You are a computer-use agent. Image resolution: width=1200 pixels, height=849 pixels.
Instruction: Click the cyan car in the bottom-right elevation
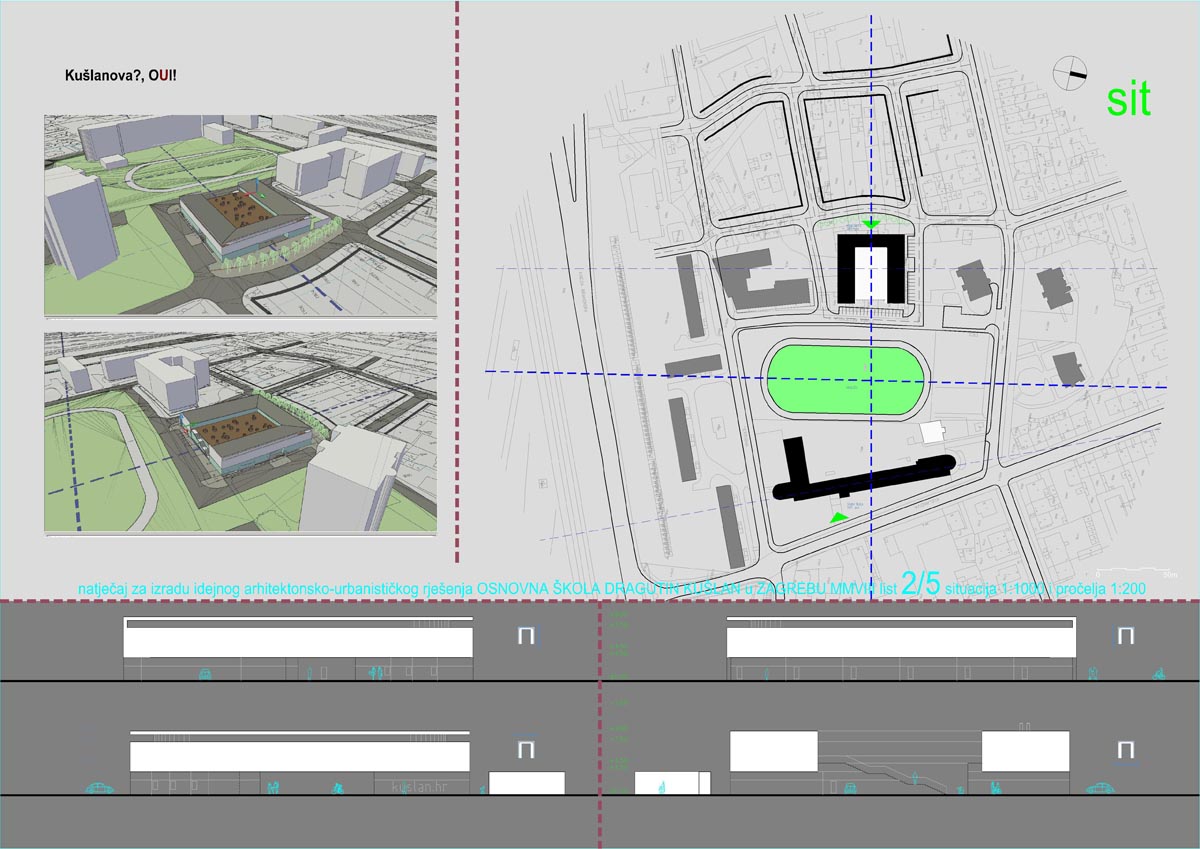tap(1103, 787)
